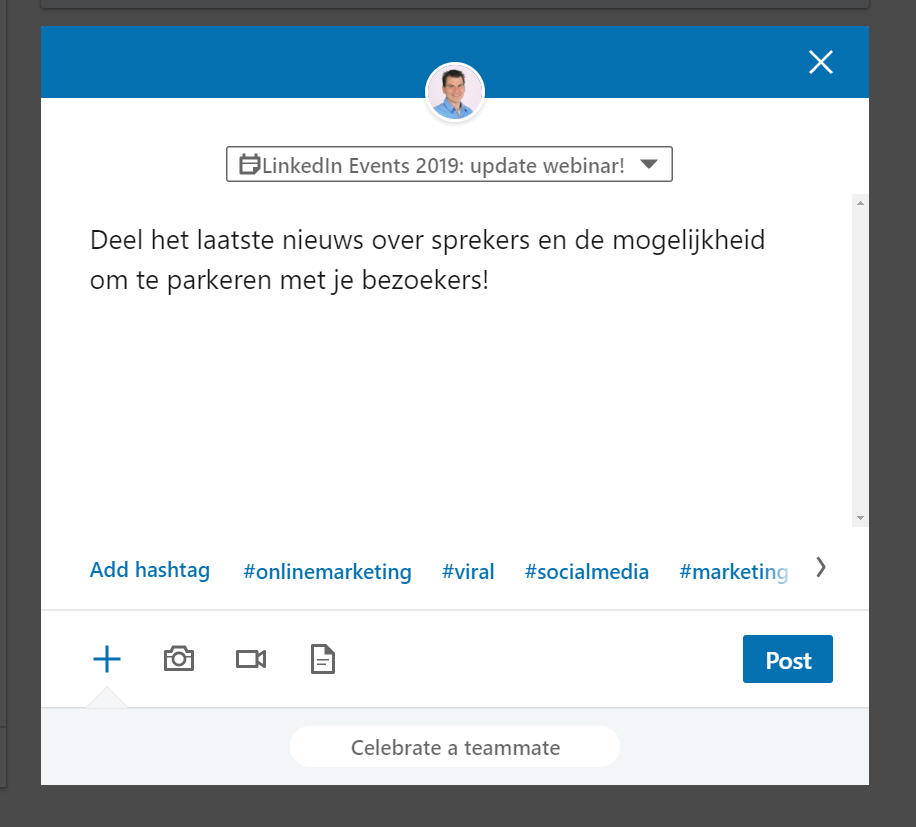This screenshot has width=916, height=827.
Task: Show more hashtag suggestions with the chevron
Action: (821, 567)
